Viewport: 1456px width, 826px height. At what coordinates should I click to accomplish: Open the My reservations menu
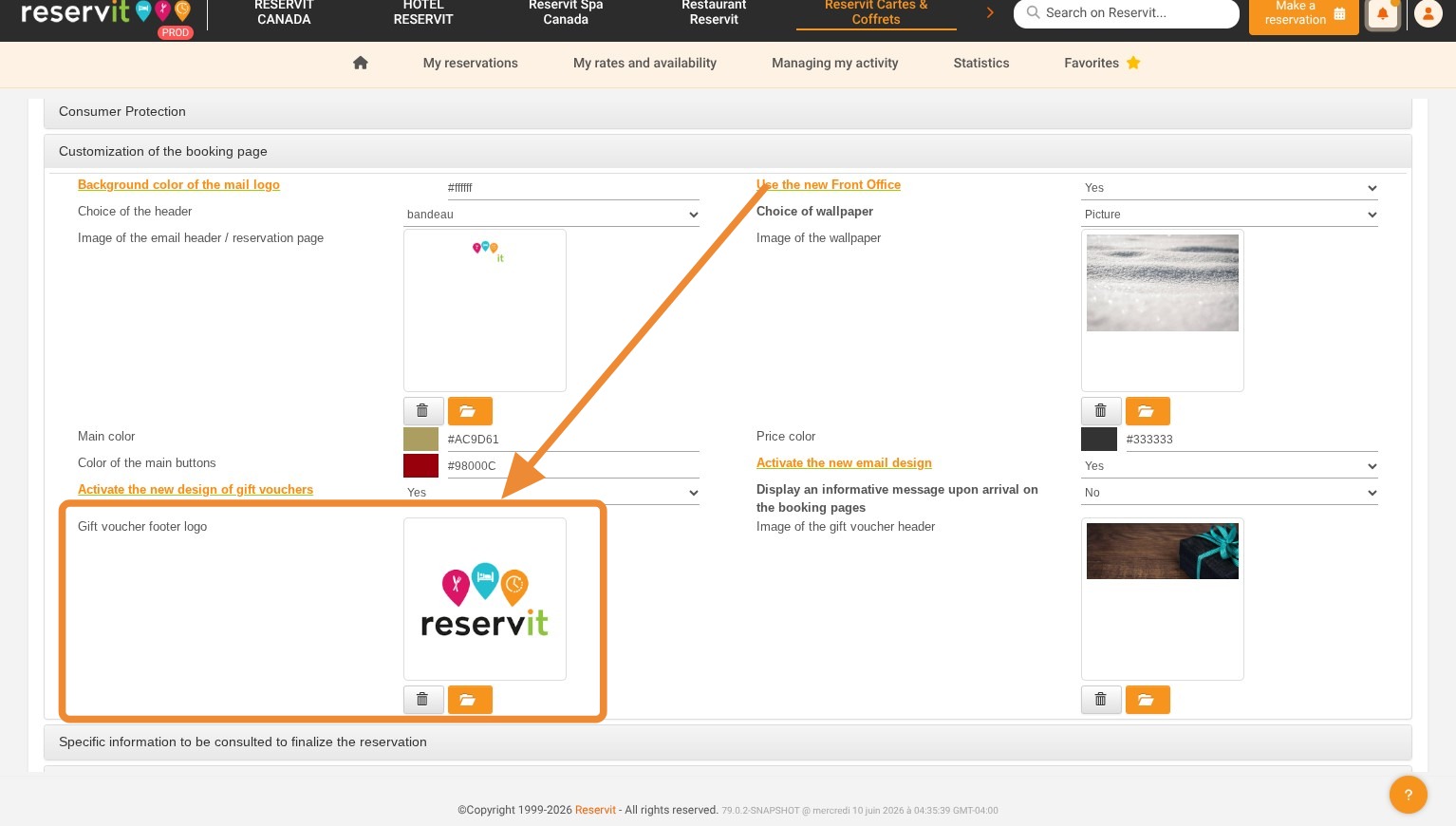[x=471, y=63]
